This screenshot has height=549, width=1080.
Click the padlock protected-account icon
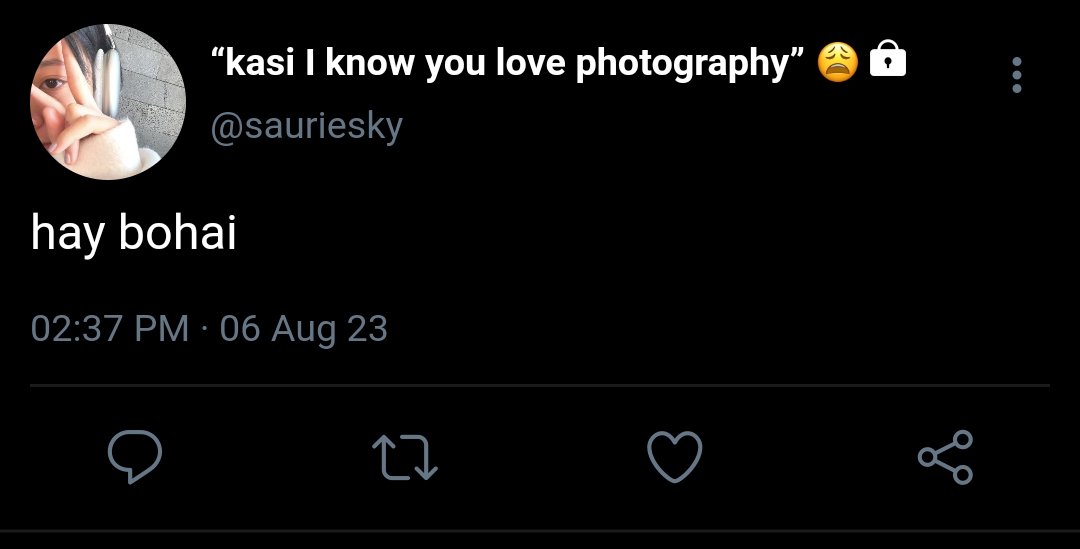888,58
